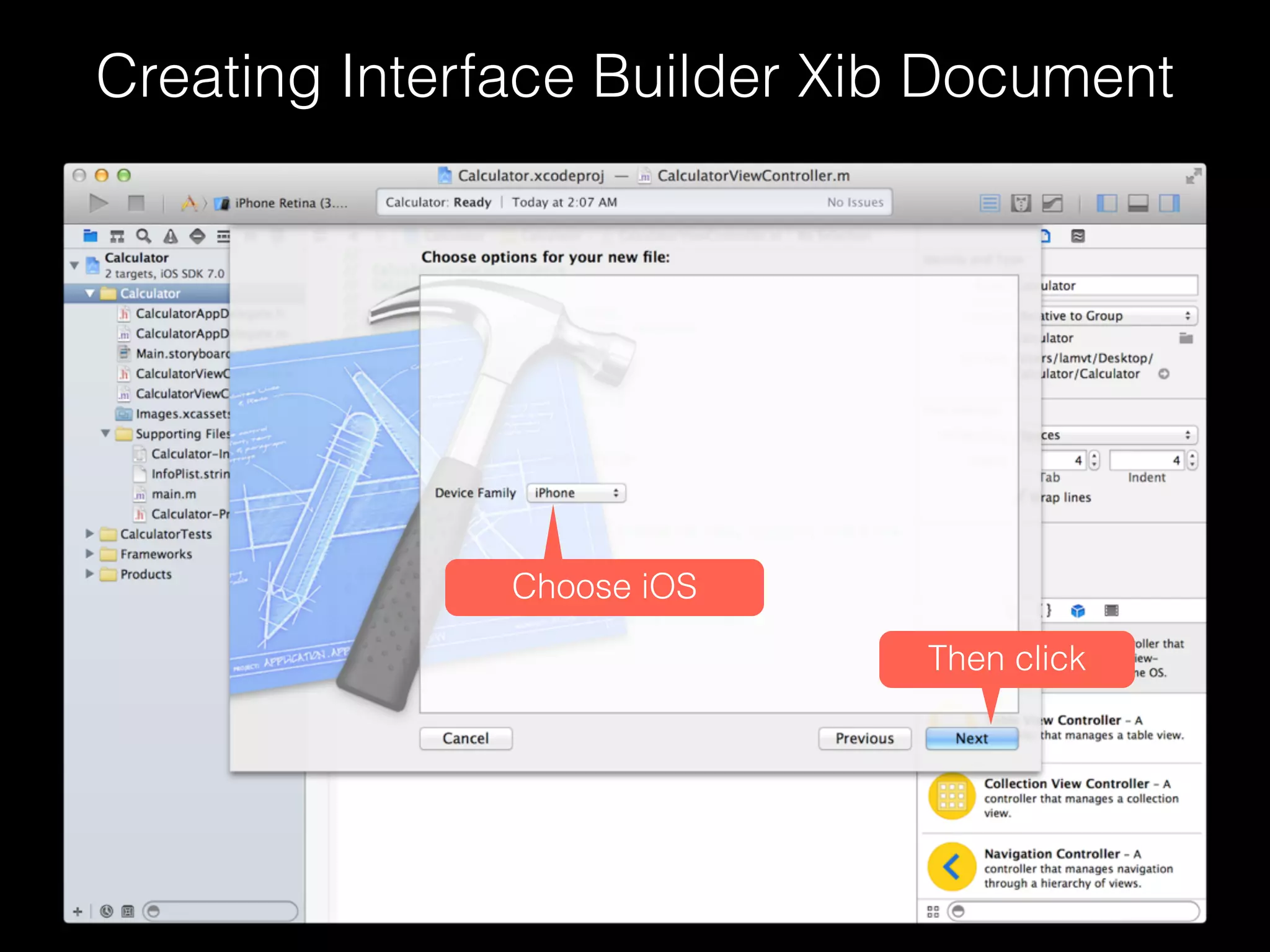Adjust the Indent width stepper
The width and height of the screenshot is (1270, 952).
[x=1192, y=460]
